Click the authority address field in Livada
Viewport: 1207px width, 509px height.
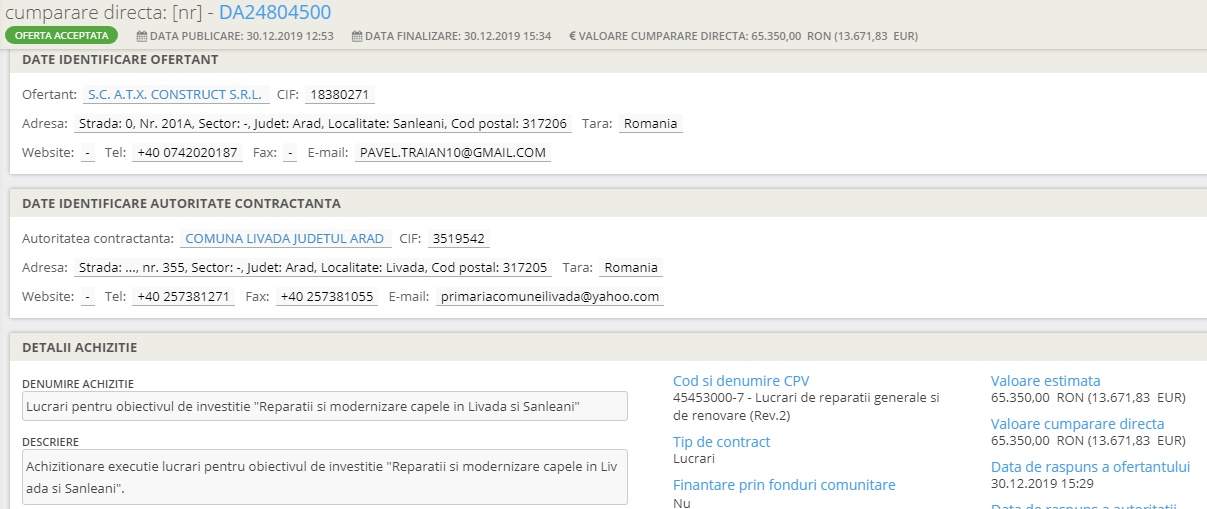tap(312, 268)
